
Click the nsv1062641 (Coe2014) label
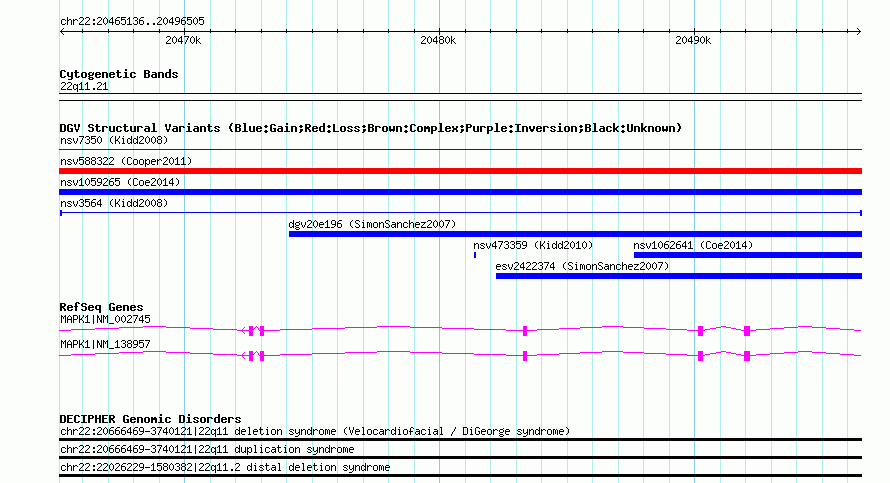[x=693, y=245]
